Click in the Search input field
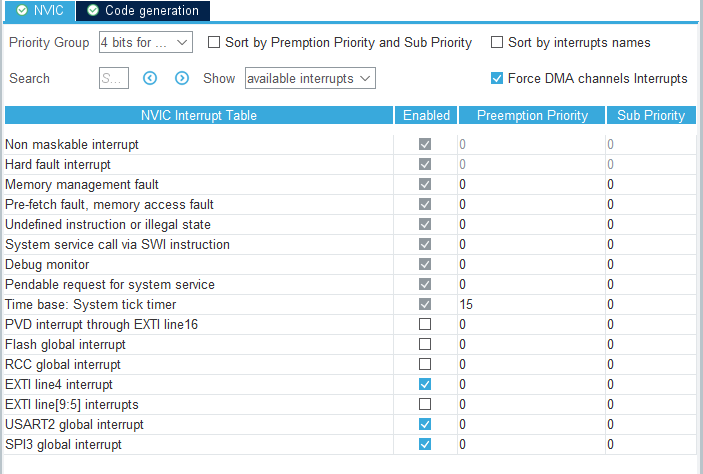703x474 pixels. coord(114,78)
